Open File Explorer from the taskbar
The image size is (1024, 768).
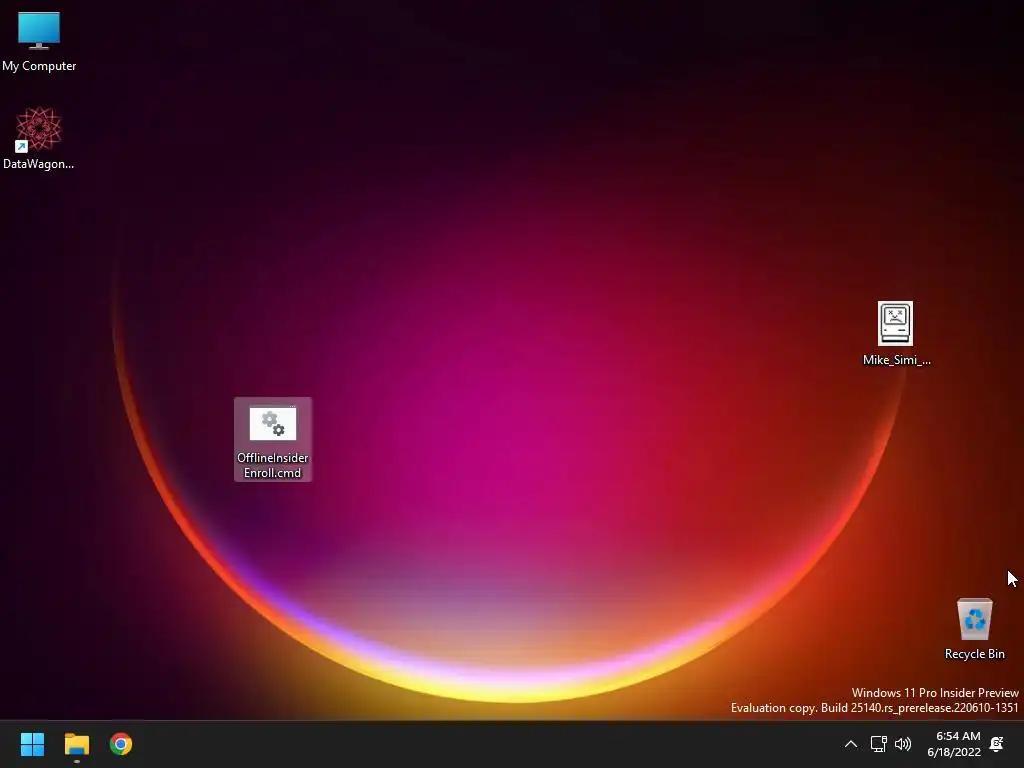coord(76,744)
